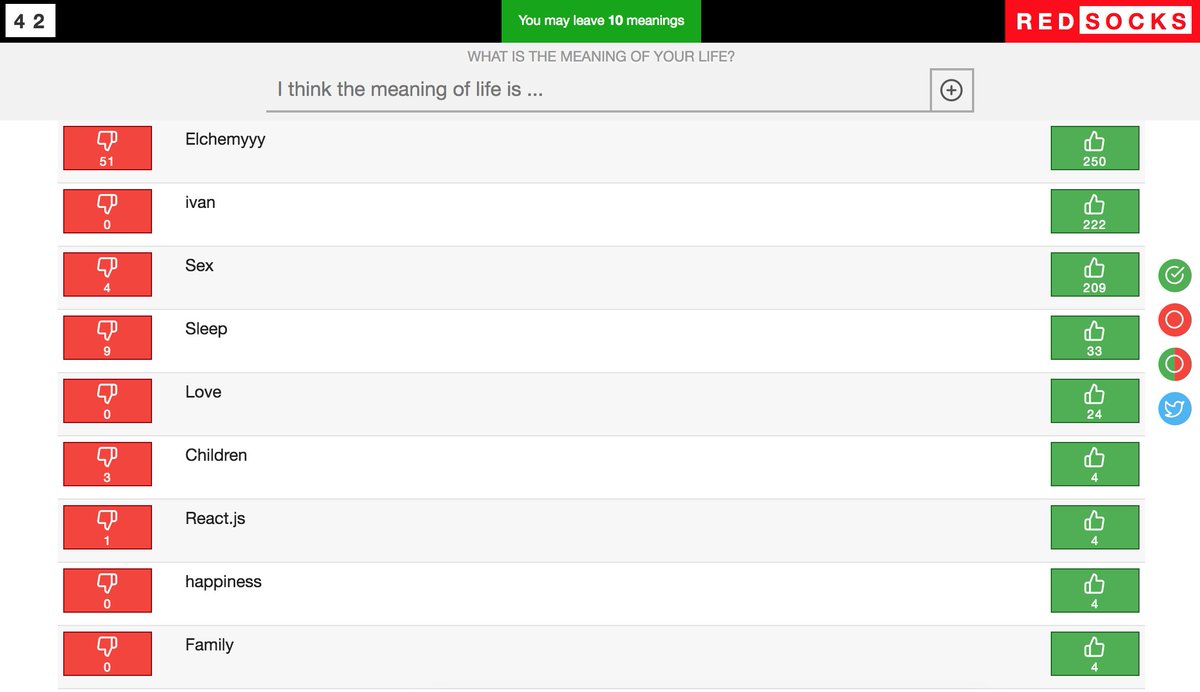Like the Children meaning
Viewport: 1200px width, 692px height.
pos(1094,464)
